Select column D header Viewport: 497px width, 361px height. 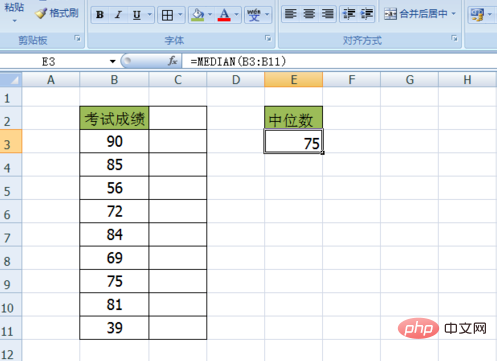[236, 80]
